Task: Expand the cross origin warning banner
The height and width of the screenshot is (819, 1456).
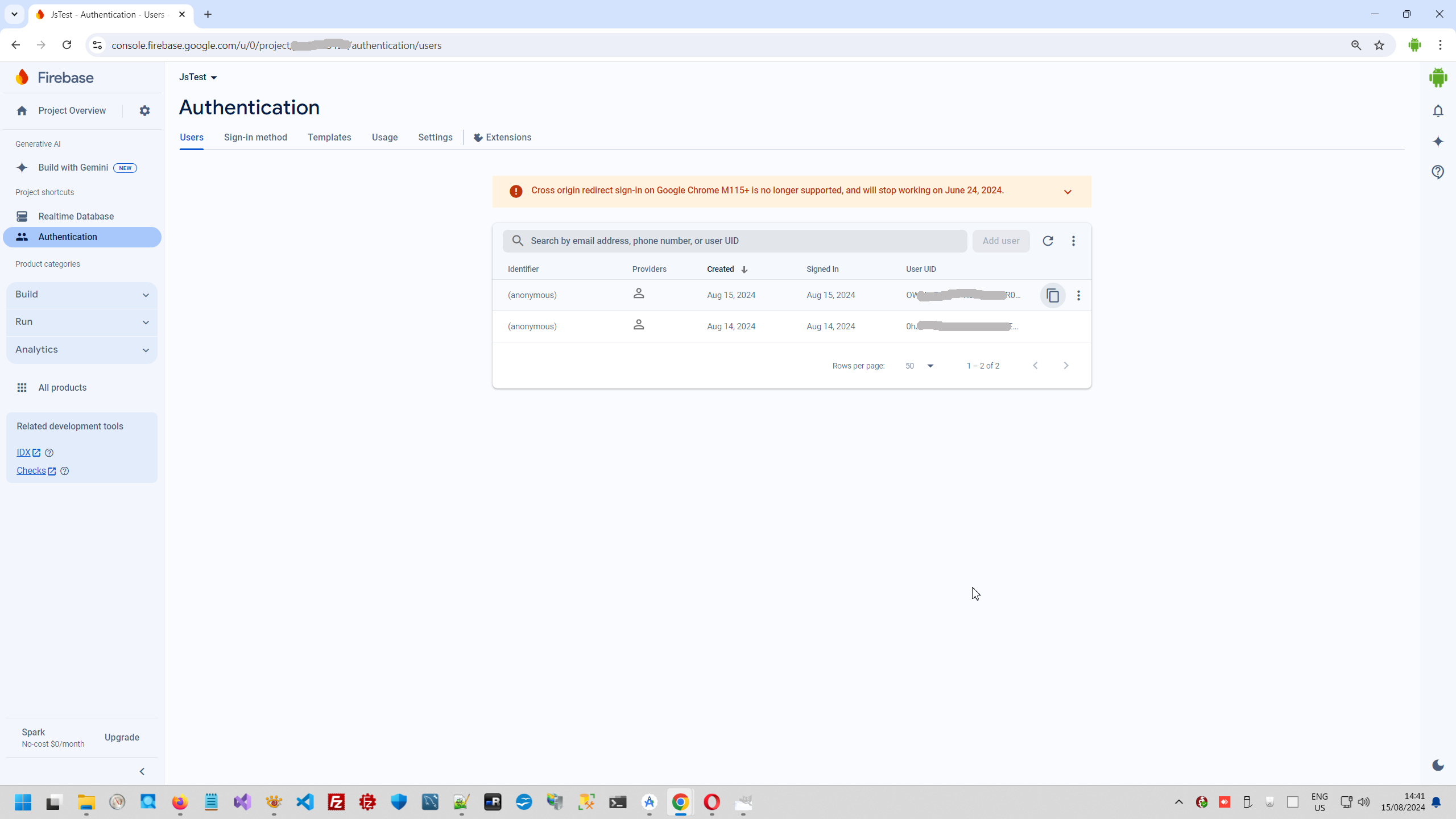Action: pos(1068,192)
